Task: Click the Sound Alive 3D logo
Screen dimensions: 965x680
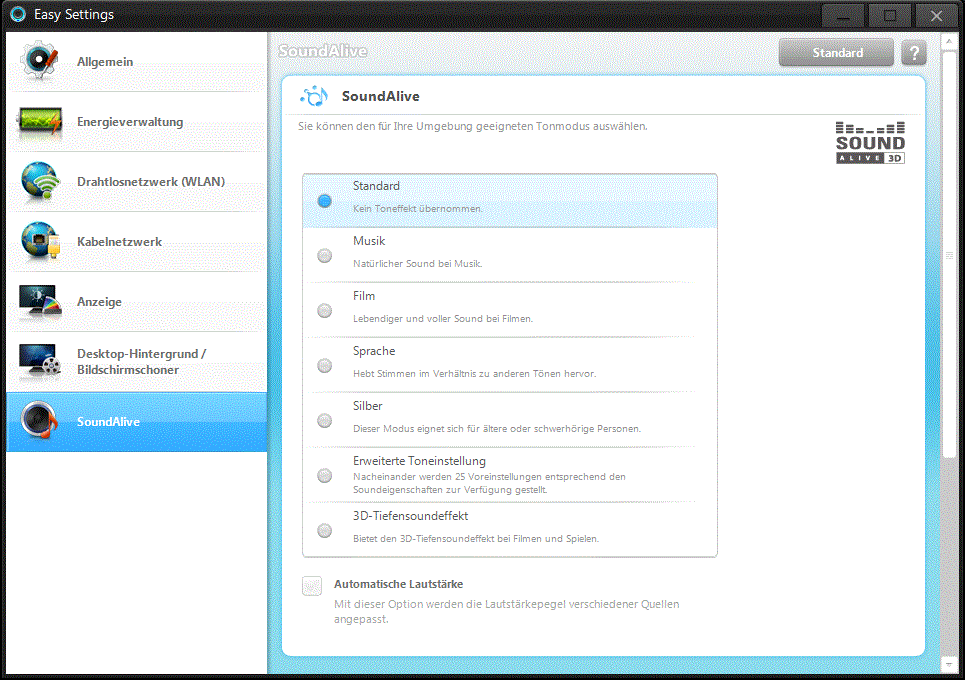Action: click(870, 143)
